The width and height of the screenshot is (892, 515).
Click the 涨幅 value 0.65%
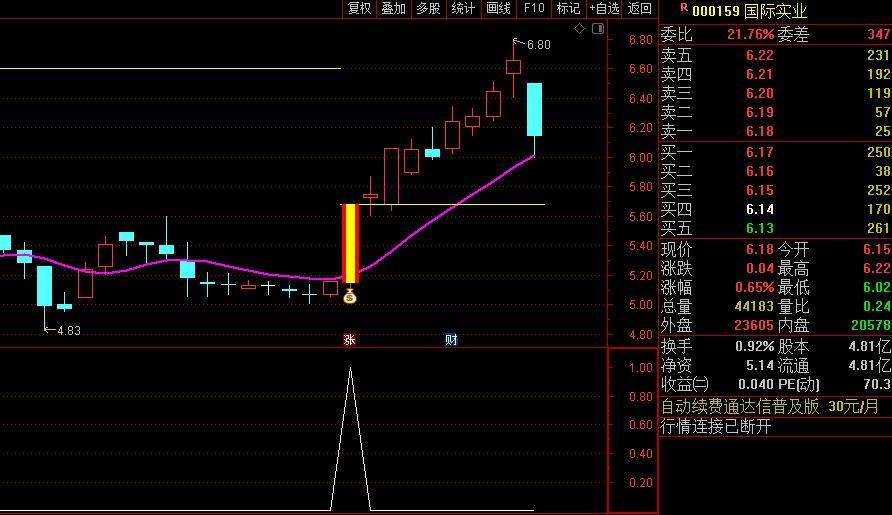point(754,287)
